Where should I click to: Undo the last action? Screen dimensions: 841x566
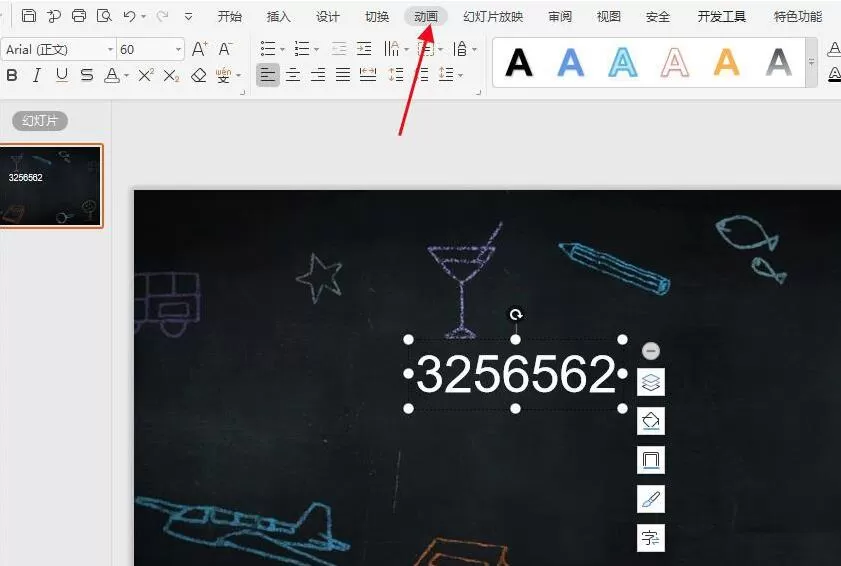tap(129, 16)
